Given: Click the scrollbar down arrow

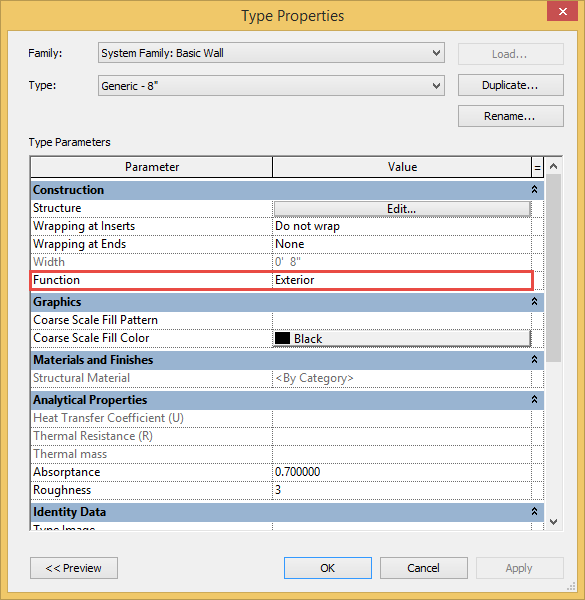Looking at the screenshot, I should pyautogui.click(x=553, y=522).
